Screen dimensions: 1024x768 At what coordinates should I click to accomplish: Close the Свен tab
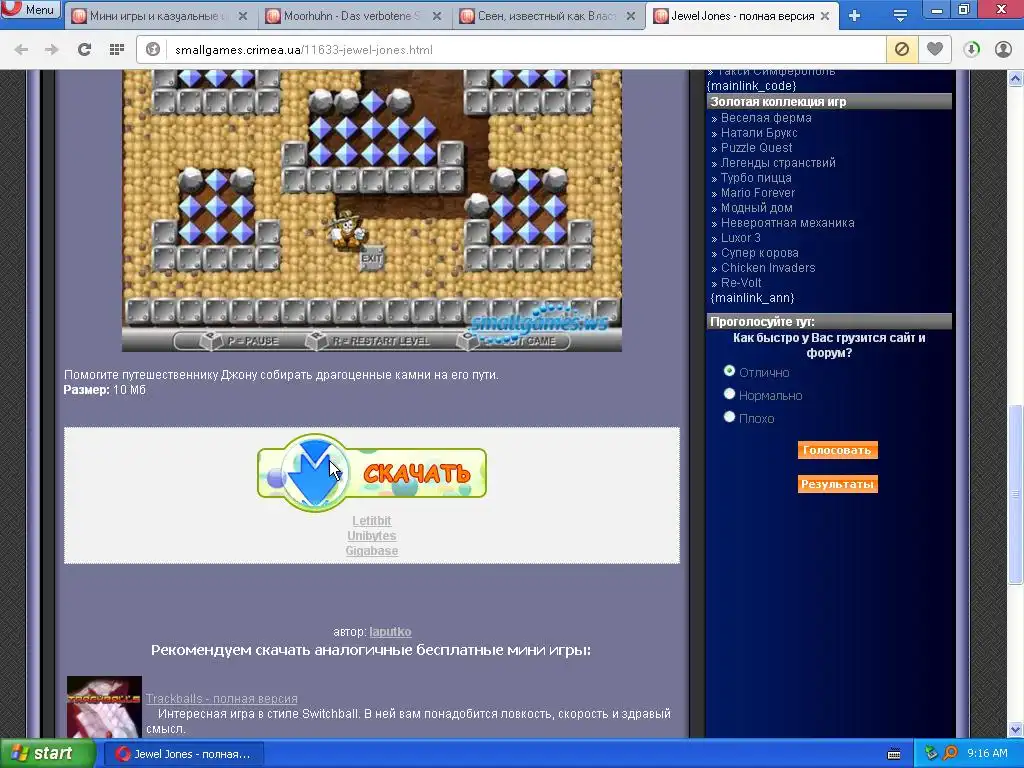point(631,16)
